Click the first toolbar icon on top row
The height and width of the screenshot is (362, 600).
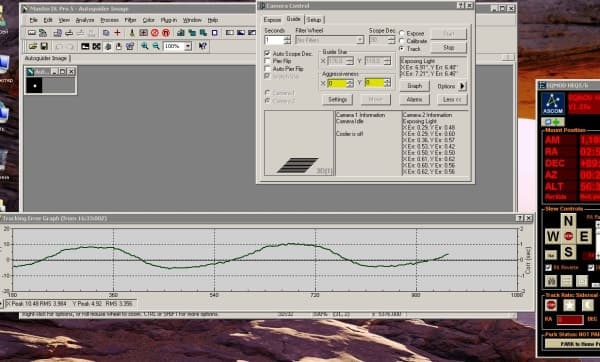click(x=32, y=33)
